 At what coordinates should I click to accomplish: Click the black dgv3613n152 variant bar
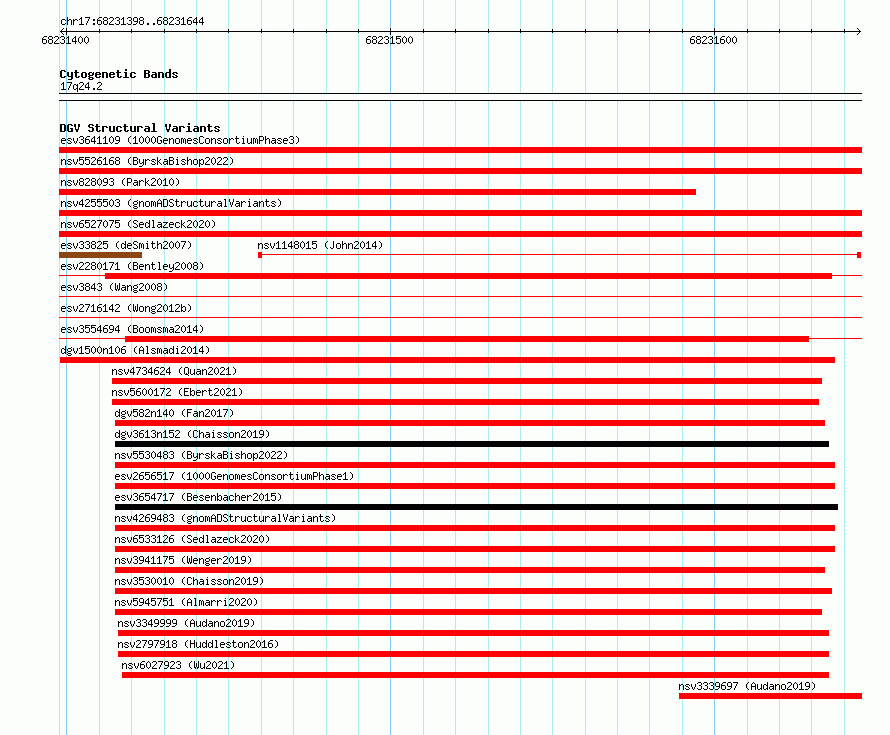pos(472,444)
